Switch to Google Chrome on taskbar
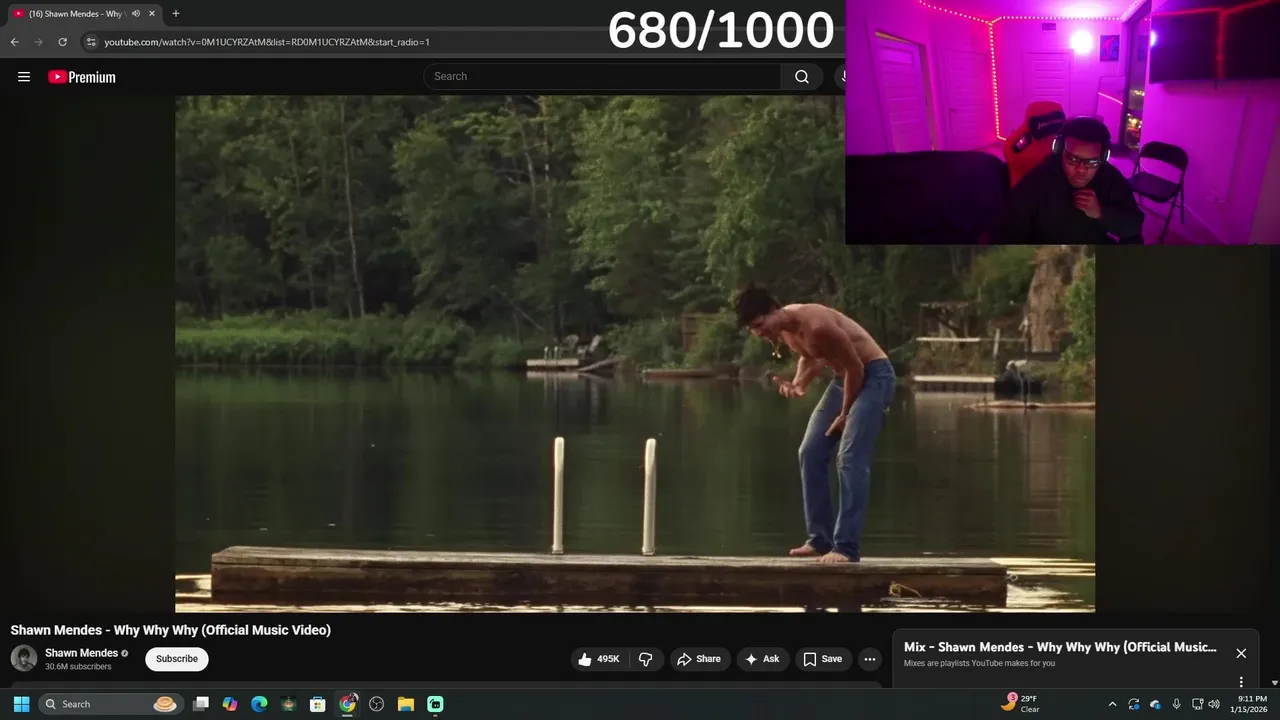 (347, 704)
